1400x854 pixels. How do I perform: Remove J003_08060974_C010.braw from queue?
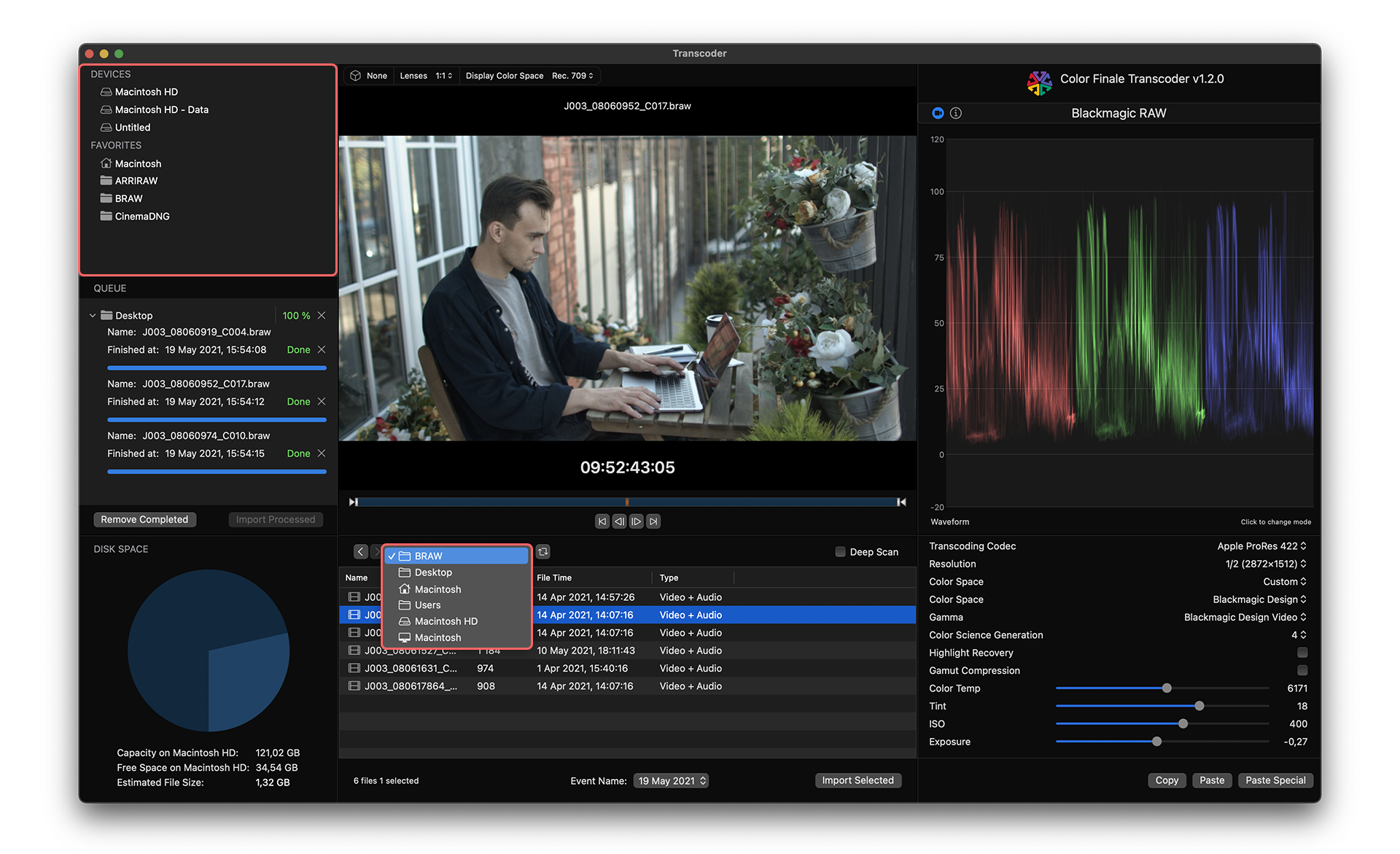coord(322,454)
